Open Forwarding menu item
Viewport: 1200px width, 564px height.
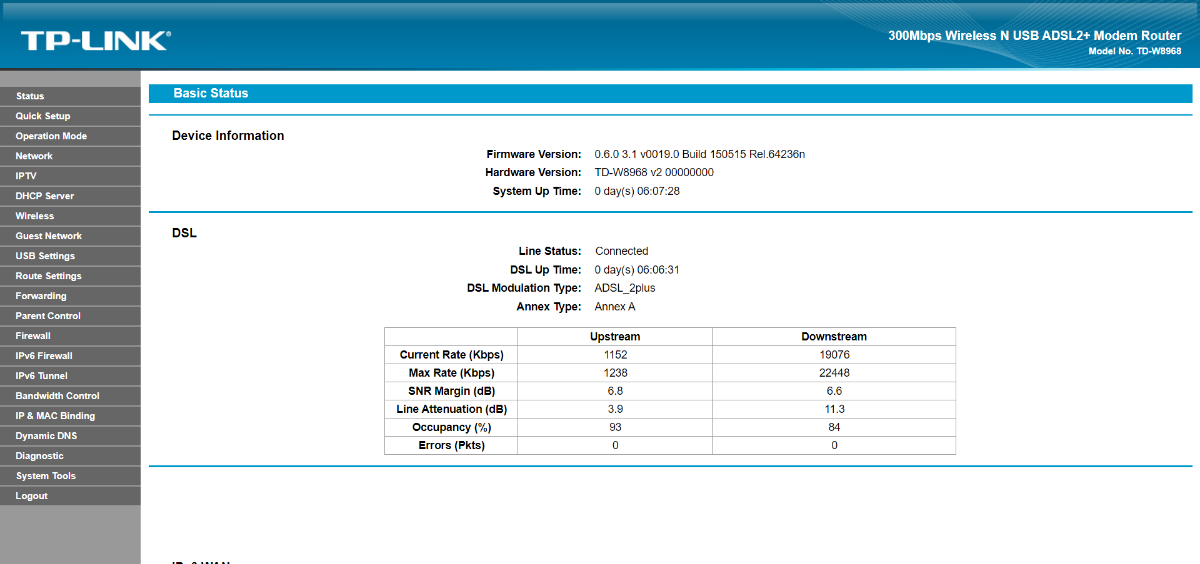tap(41, 296)
